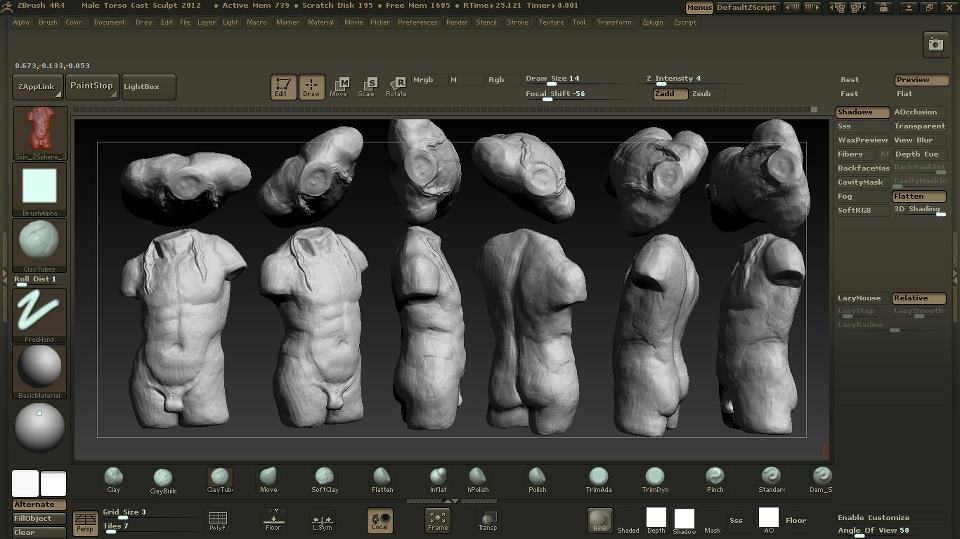Toggle the Zadd button

[x=670, y=94]
